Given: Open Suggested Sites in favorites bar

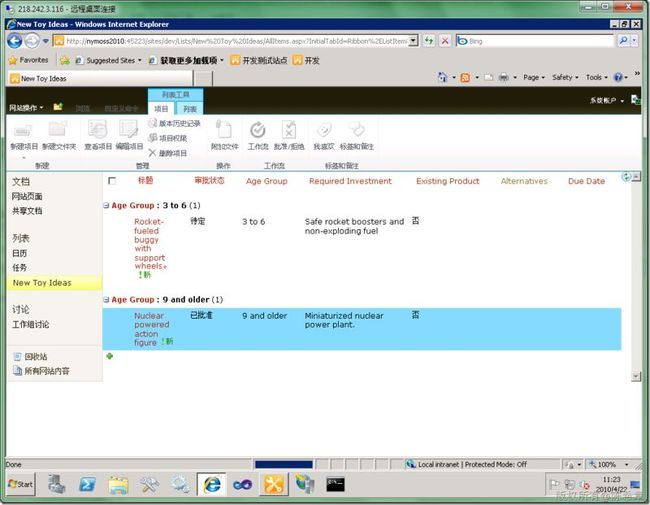Looking at the screenshot, I should (x=109, y=61).
